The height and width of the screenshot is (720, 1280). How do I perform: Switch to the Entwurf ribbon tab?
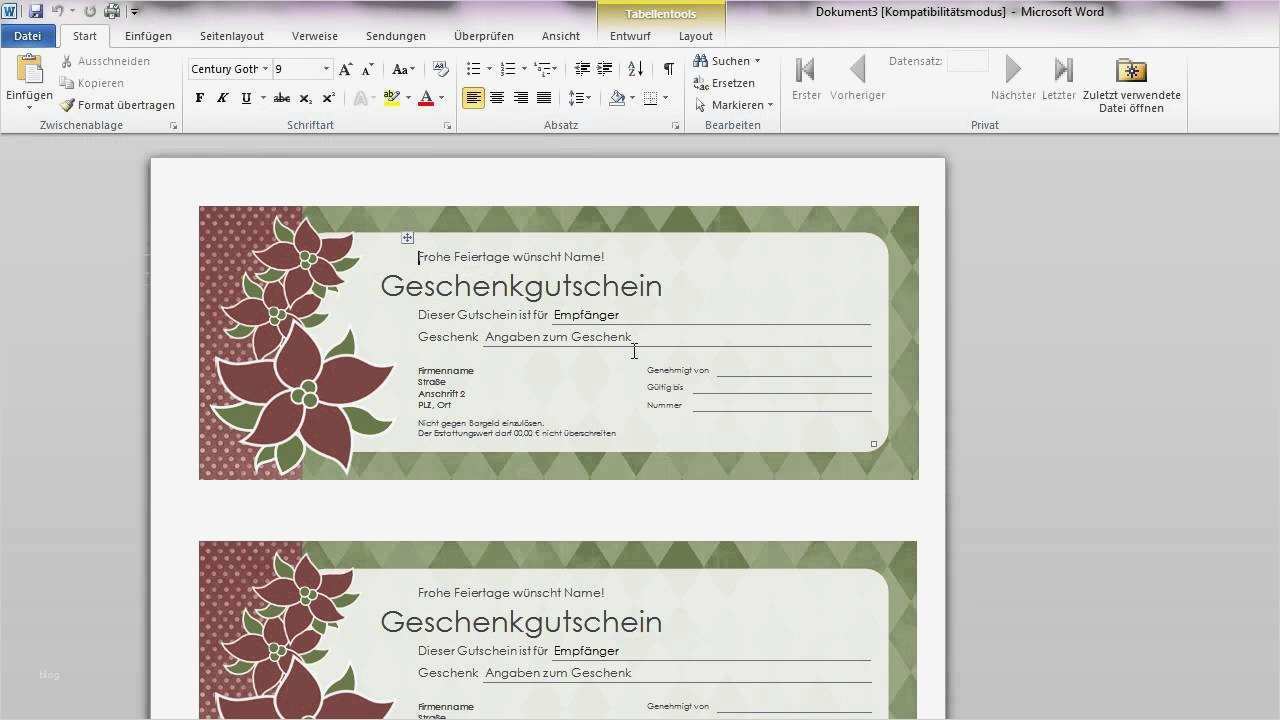(x=629, y=35)
